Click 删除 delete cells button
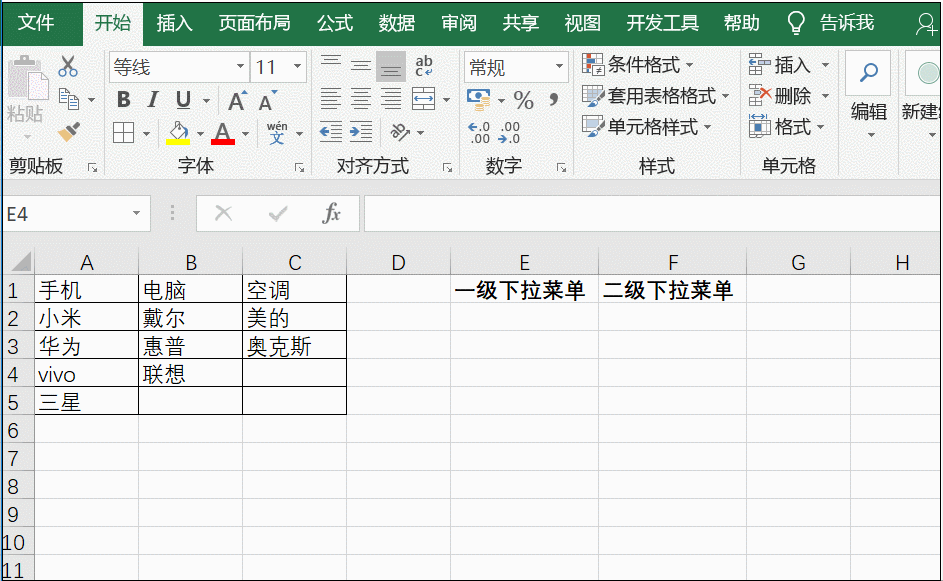943x581 pixels. click(x=788, y=96)
